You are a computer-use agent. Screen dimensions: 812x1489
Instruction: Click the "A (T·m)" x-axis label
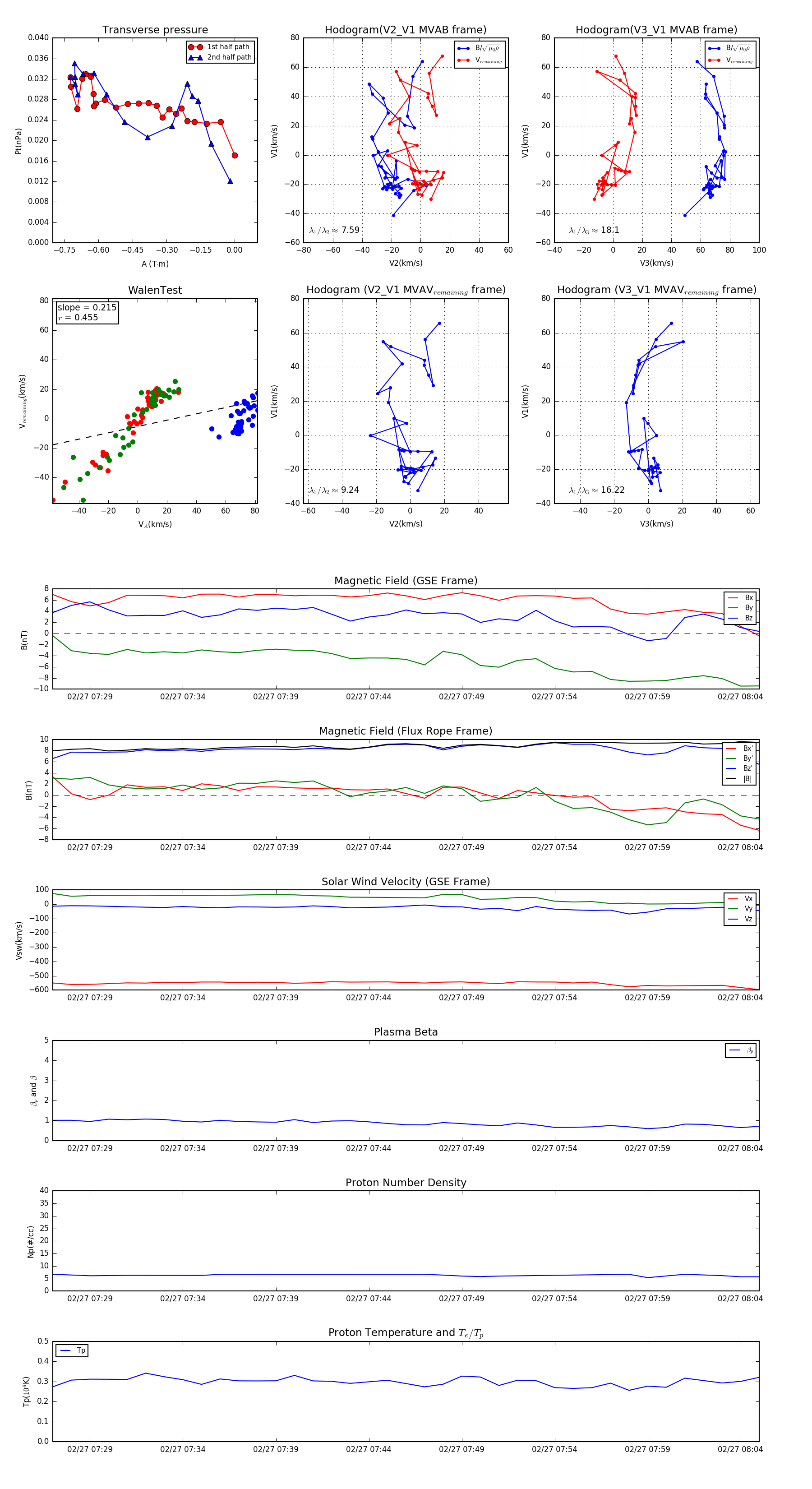(155, 264)
